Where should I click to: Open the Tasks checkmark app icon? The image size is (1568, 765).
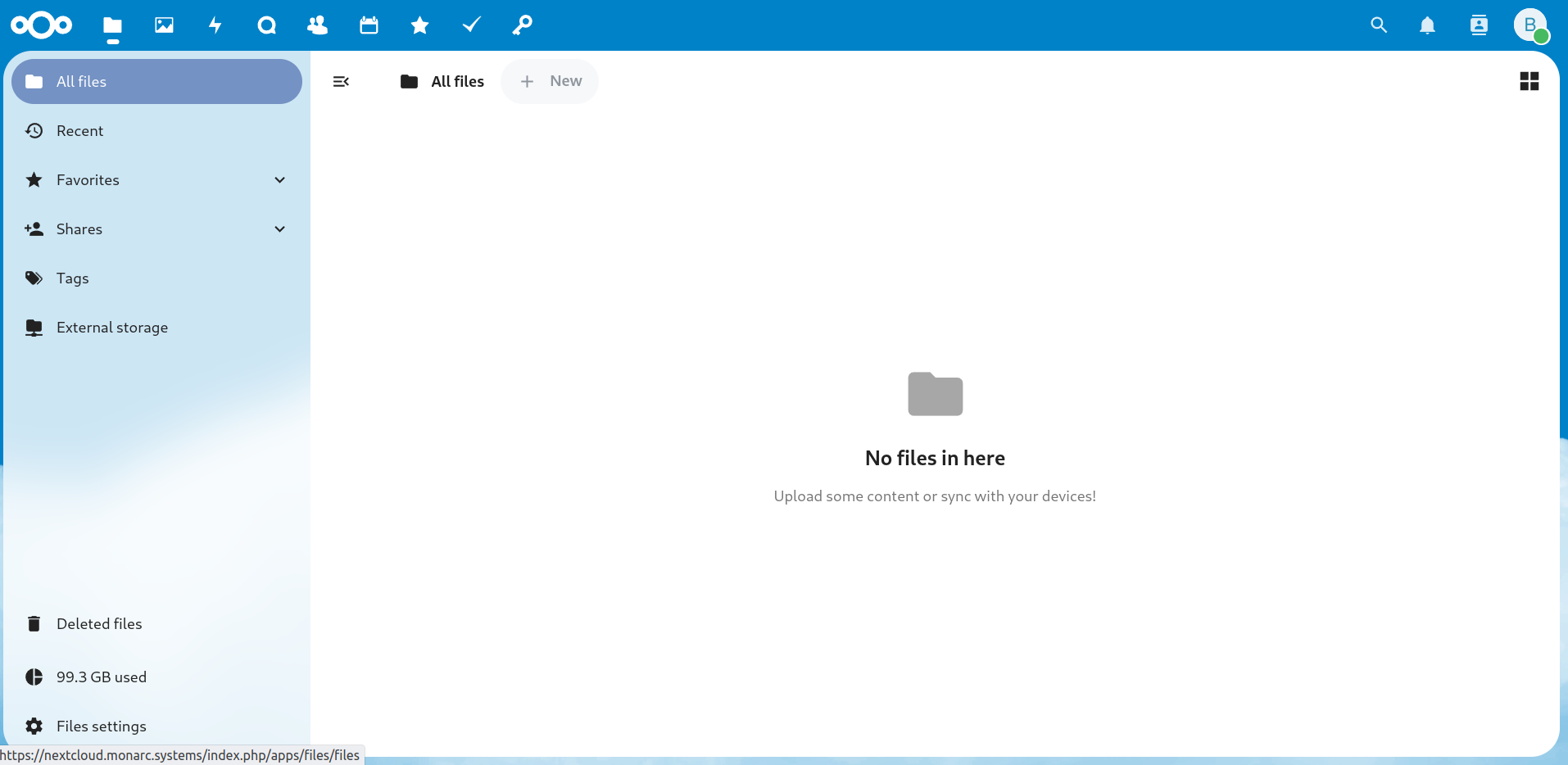pos(471,25)
